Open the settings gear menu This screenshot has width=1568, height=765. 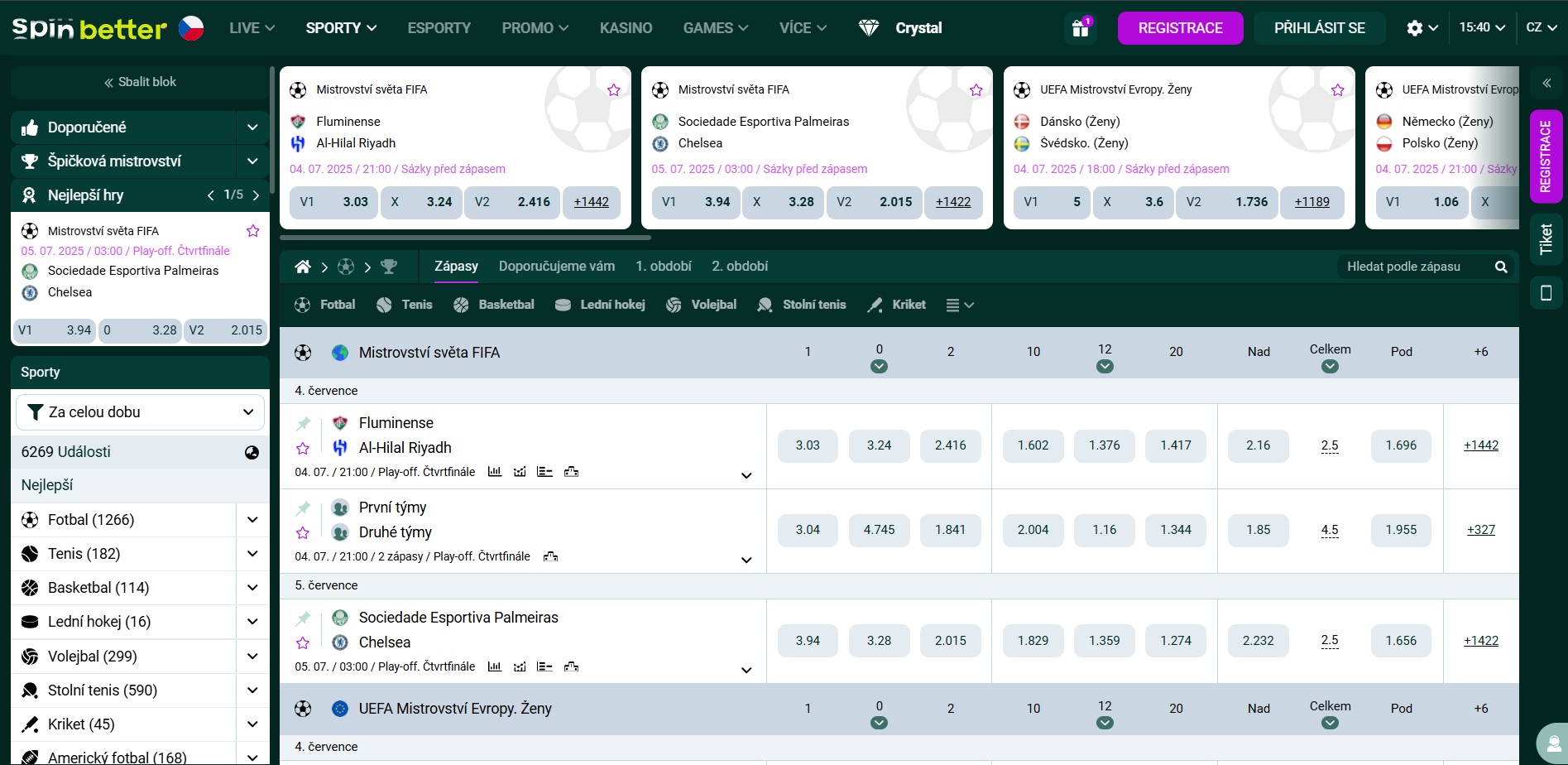click(1422, 28)
